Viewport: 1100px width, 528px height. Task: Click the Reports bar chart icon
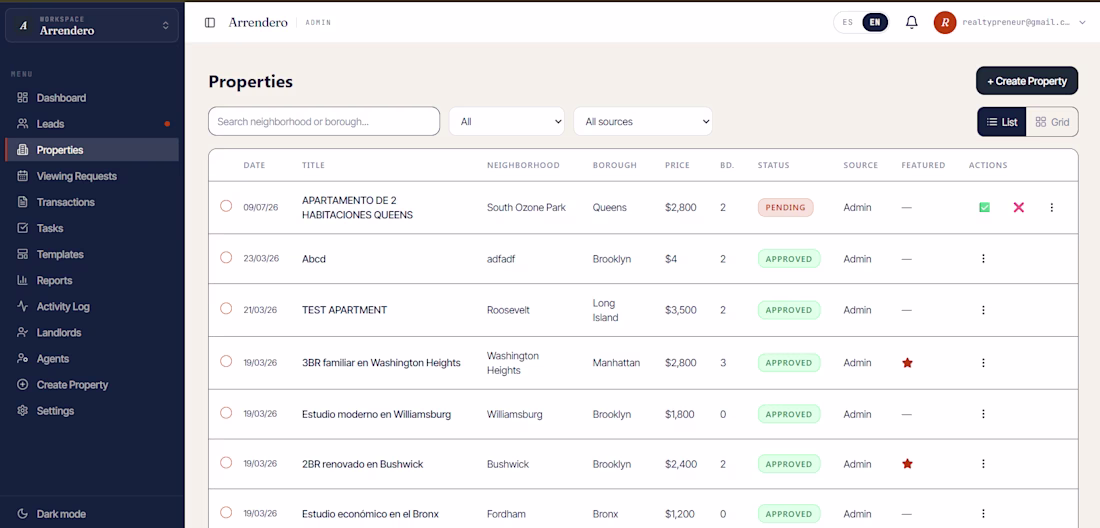tap(22, 280)
